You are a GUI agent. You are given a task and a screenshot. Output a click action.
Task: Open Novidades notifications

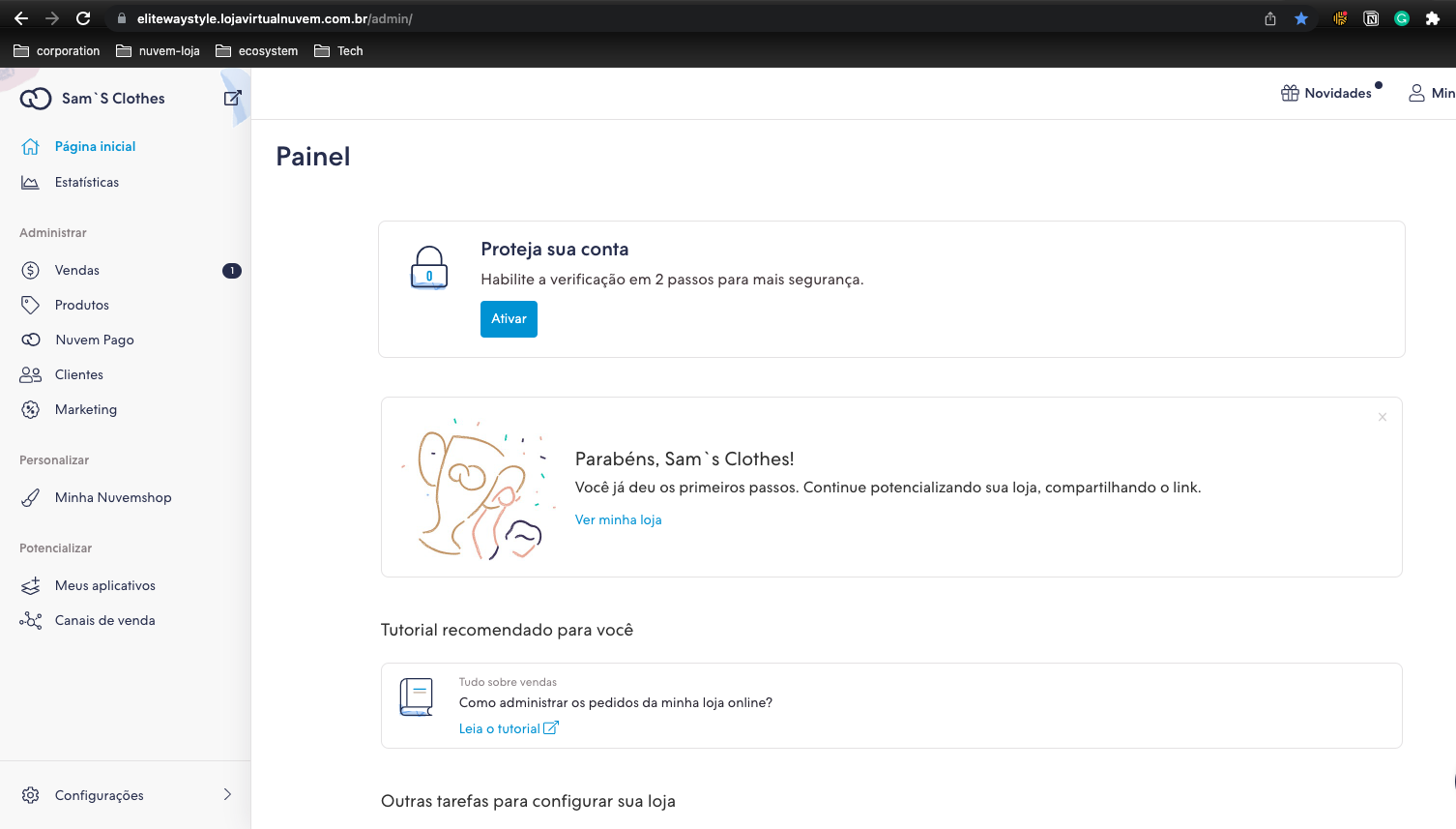[x=1330, y=92]
